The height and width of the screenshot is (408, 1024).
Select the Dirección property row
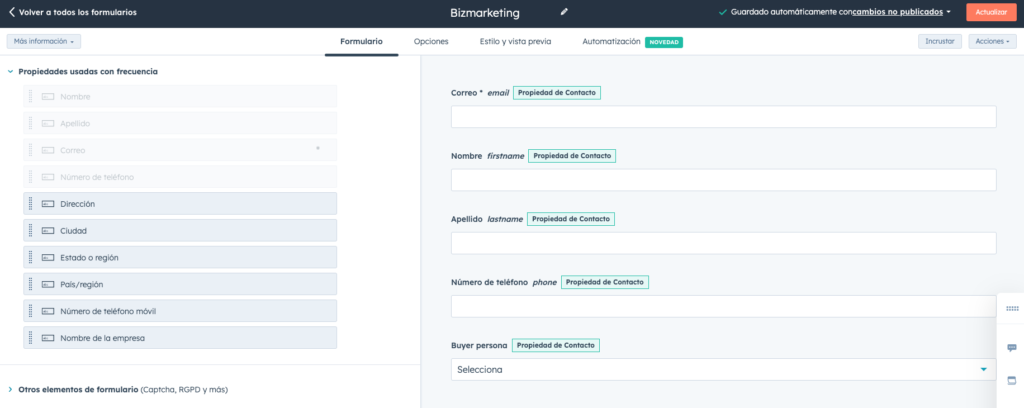pos(180,204)
